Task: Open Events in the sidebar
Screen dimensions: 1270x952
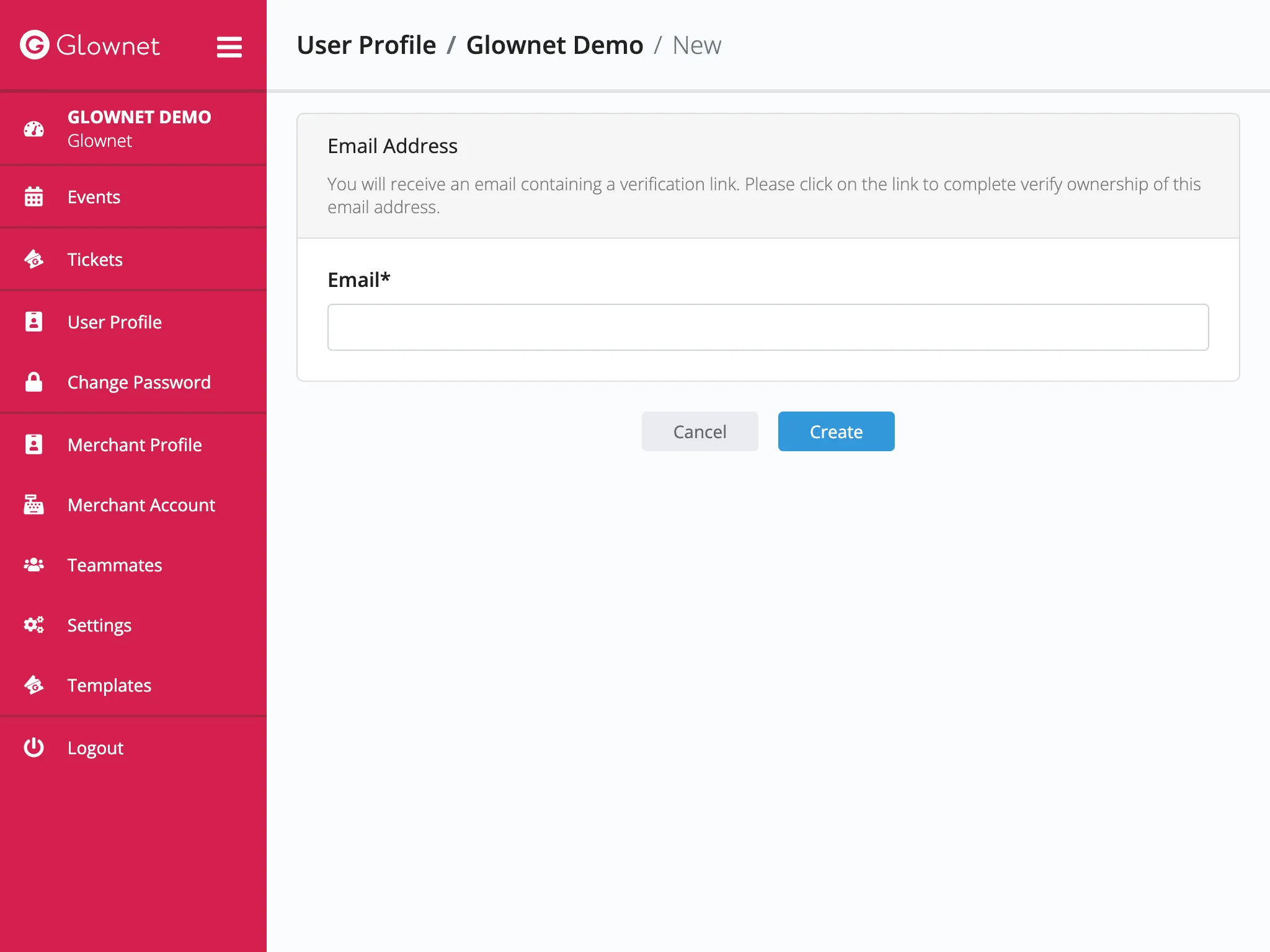Action: click(x=133, y=197)
